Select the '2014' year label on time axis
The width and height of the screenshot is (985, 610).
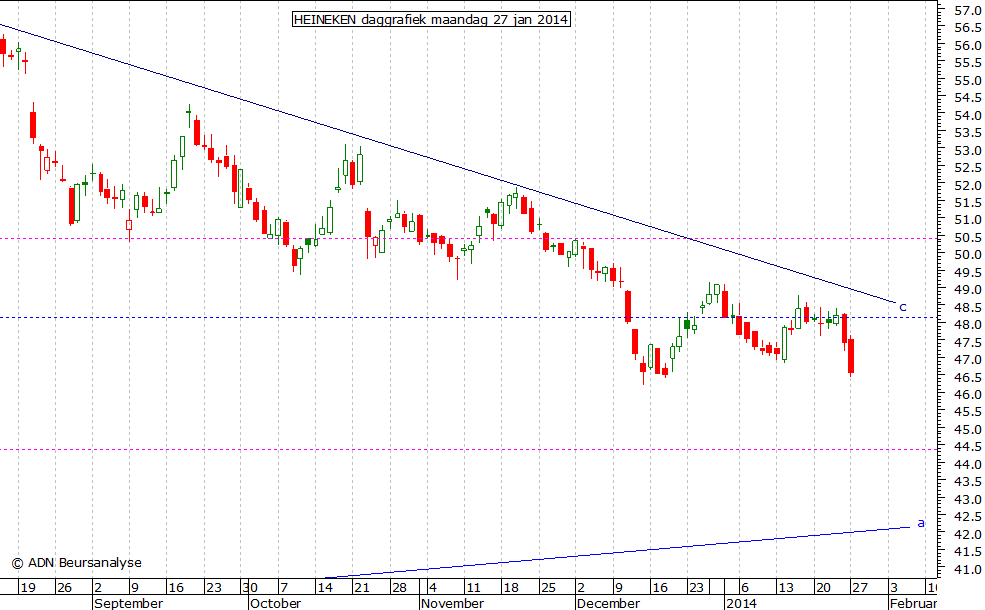tap(741, 603)
